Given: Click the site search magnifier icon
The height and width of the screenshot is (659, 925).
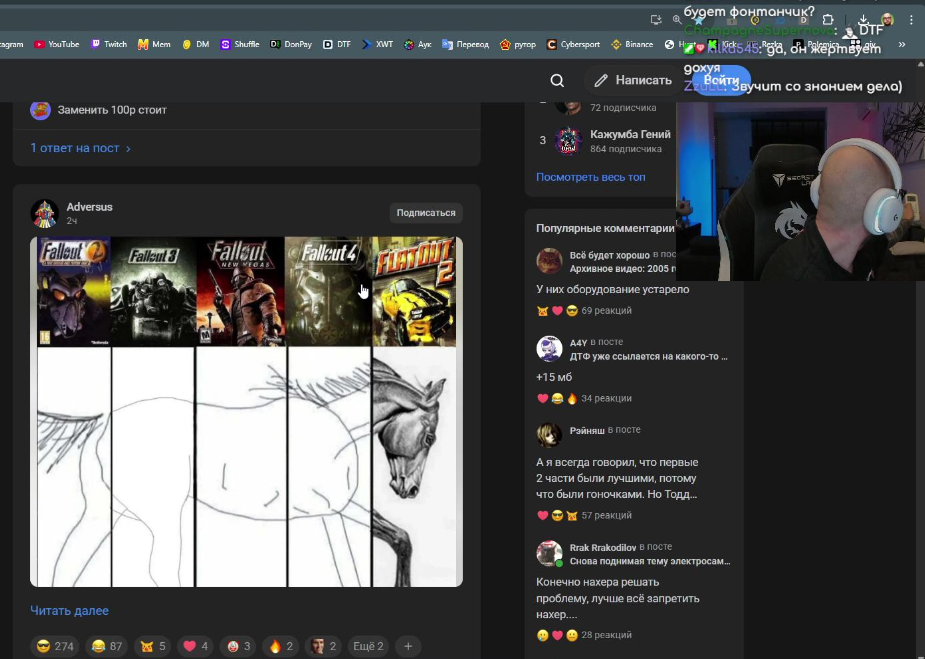Looking at the screenshot, I should [x=557, y=80].
